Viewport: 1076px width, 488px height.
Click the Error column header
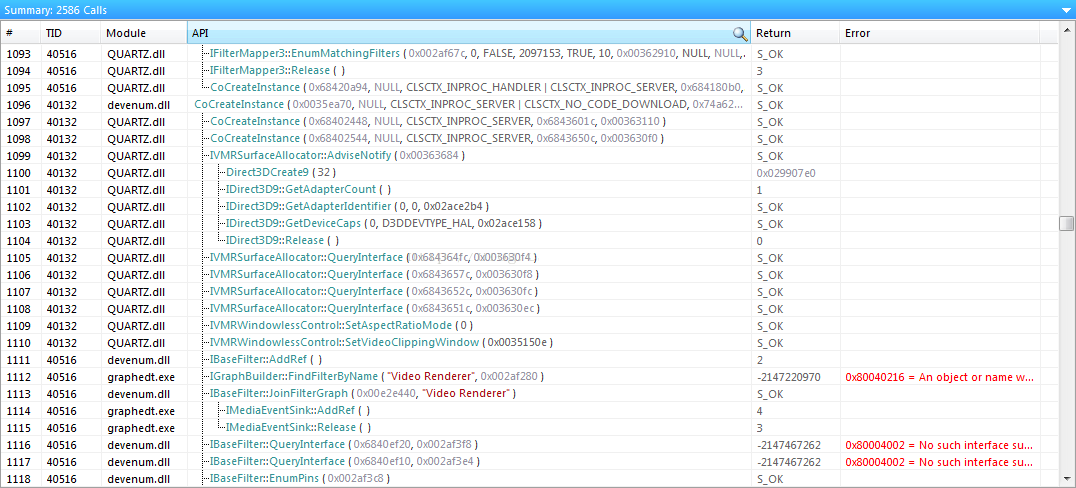point(939,33)
